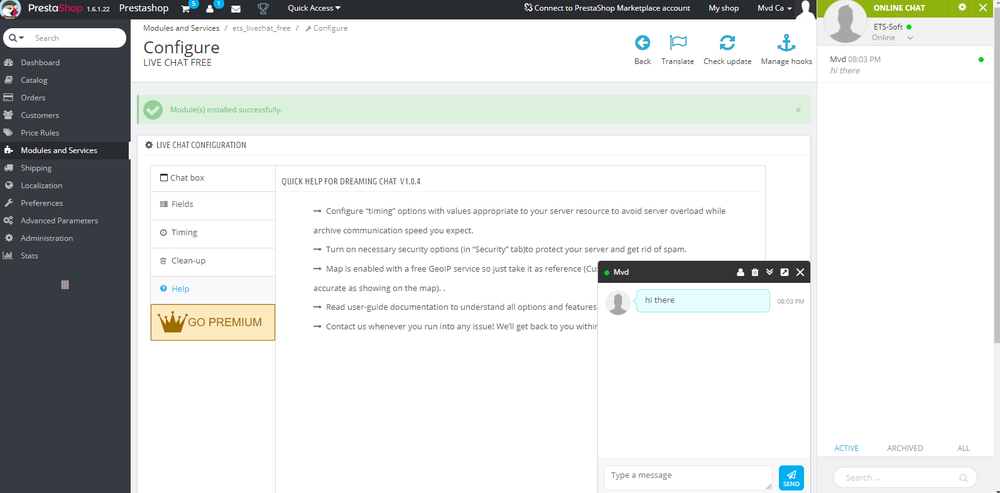Click the Back arrow icon
Screen dimensions: 1000x493
[x=642, y=43]
